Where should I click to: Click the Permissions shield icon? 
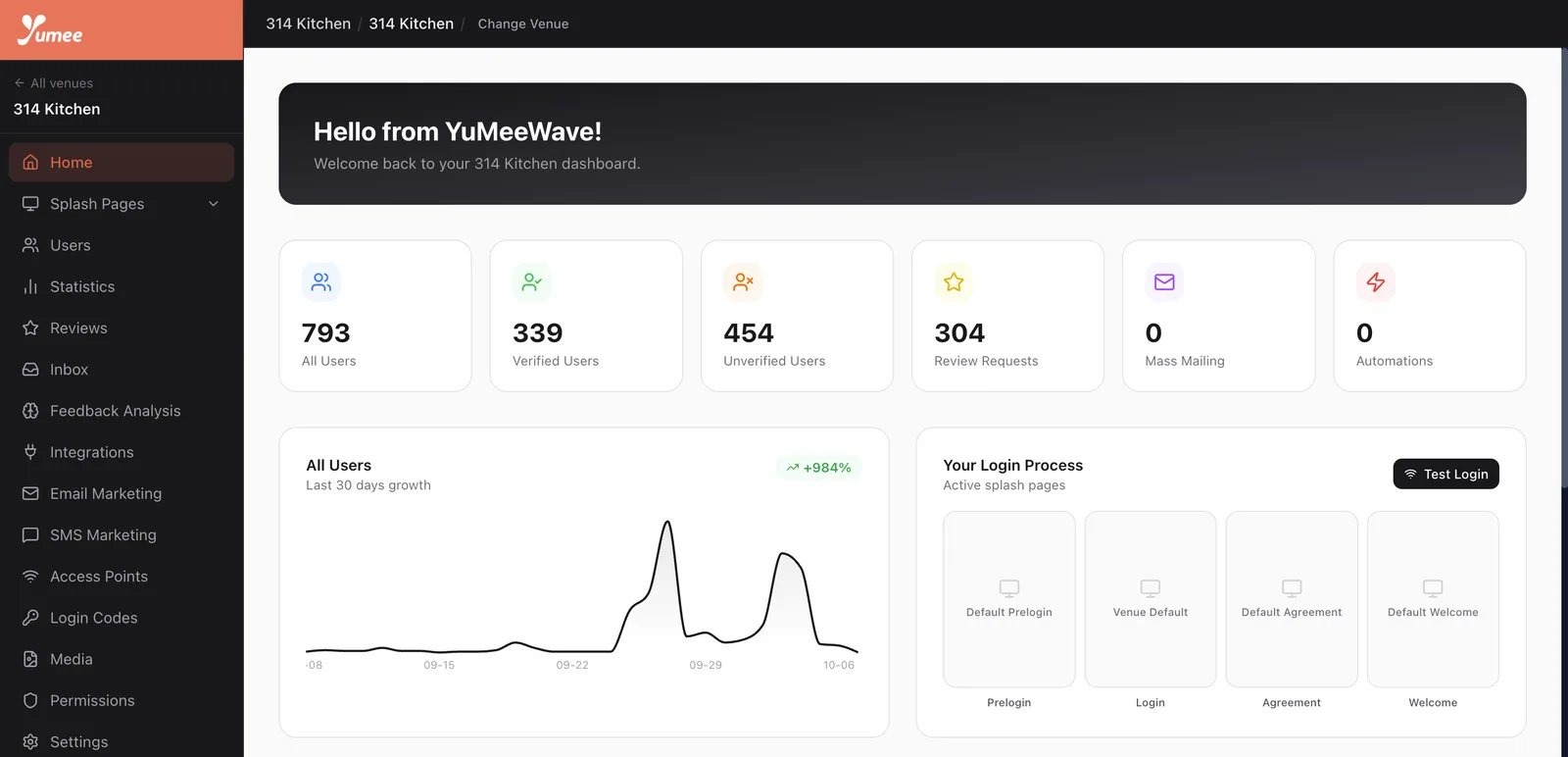(30, 700)
